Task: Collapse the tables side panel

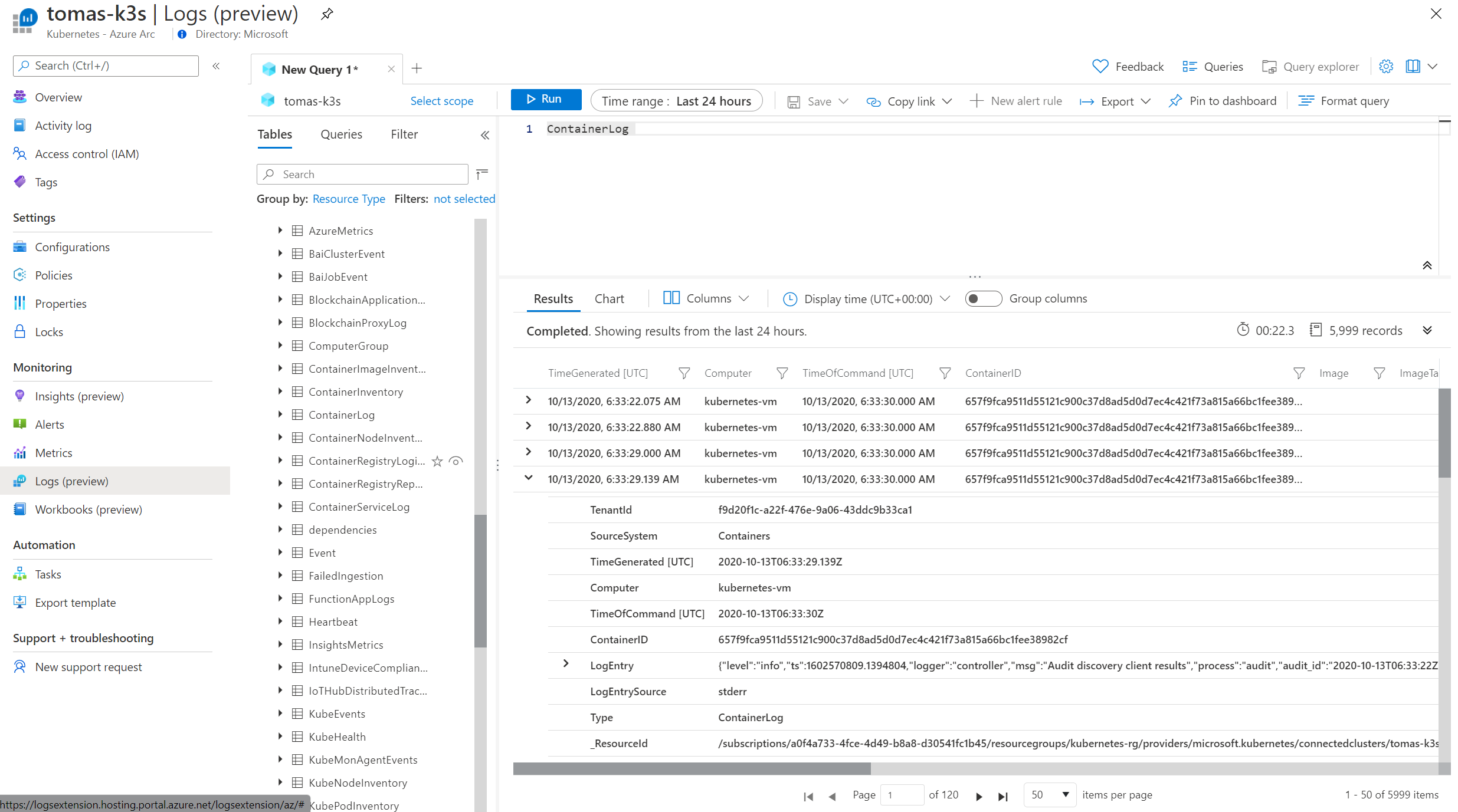Action: 484,135
